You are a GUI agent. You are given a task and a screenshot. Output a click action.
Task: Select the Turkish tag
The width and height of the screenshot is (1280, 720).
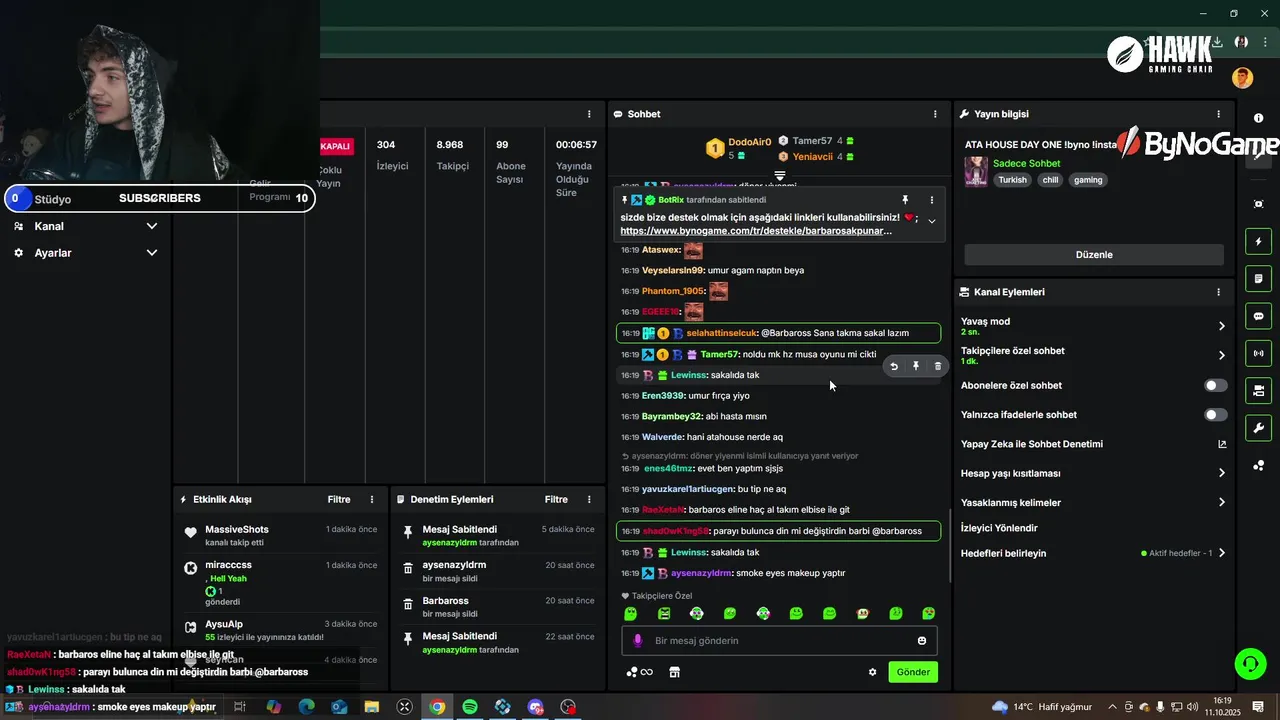(x=1012, y=180)
